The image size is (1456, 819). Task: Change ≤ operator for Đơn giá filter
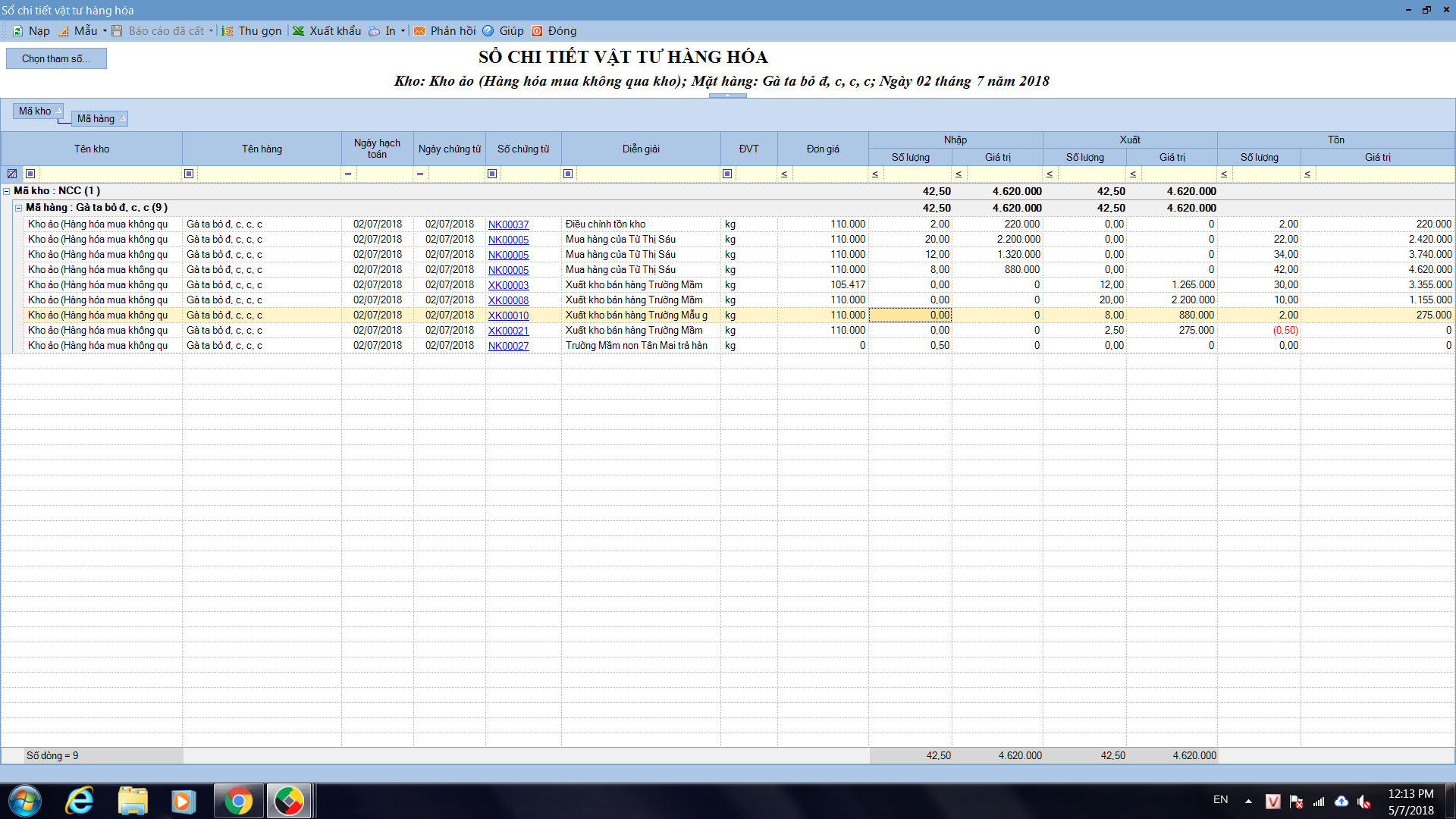point(784,174)
